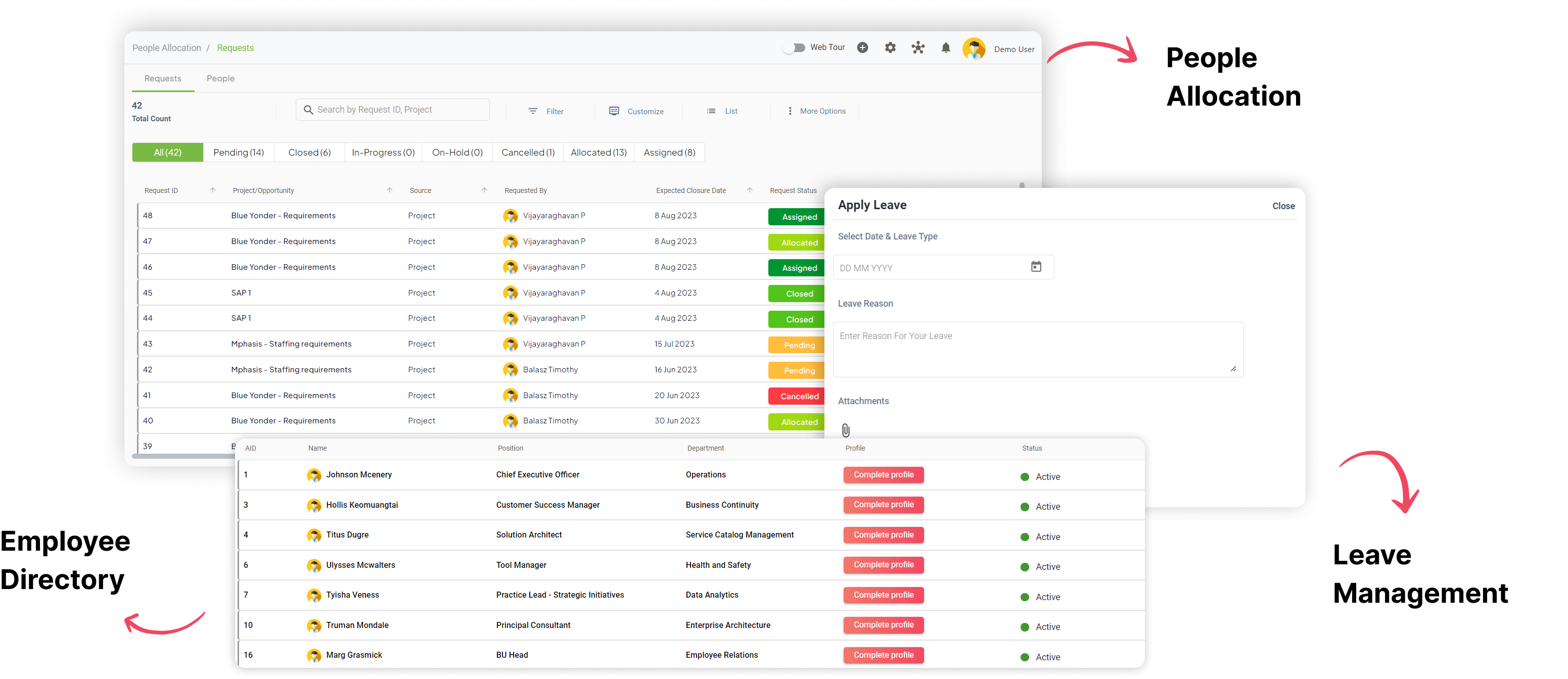The image size is (1568, 679).
Task: Close the Apply Leave dialog
Action: [1283, 206]
